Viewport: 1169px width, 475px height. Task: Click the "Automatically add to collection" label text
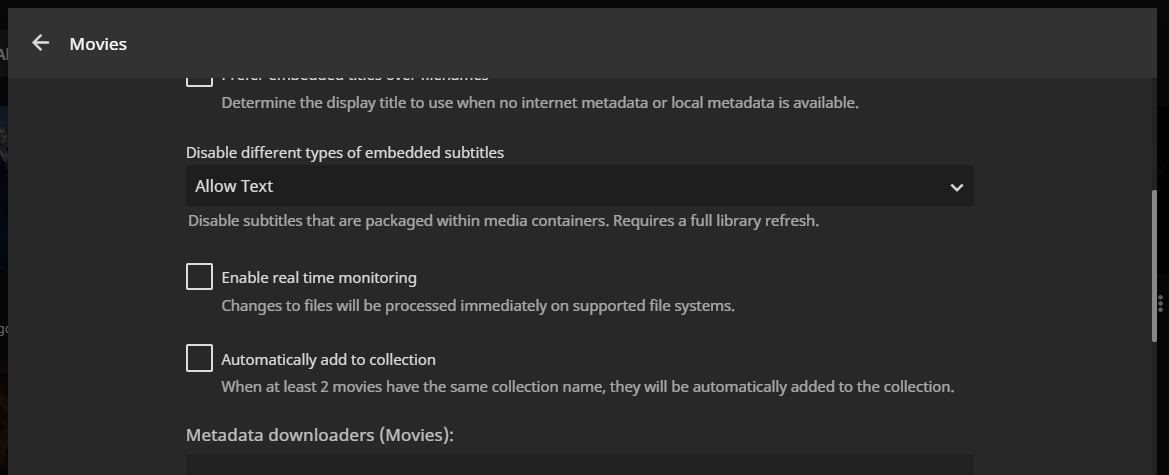[x=328, y=360]
